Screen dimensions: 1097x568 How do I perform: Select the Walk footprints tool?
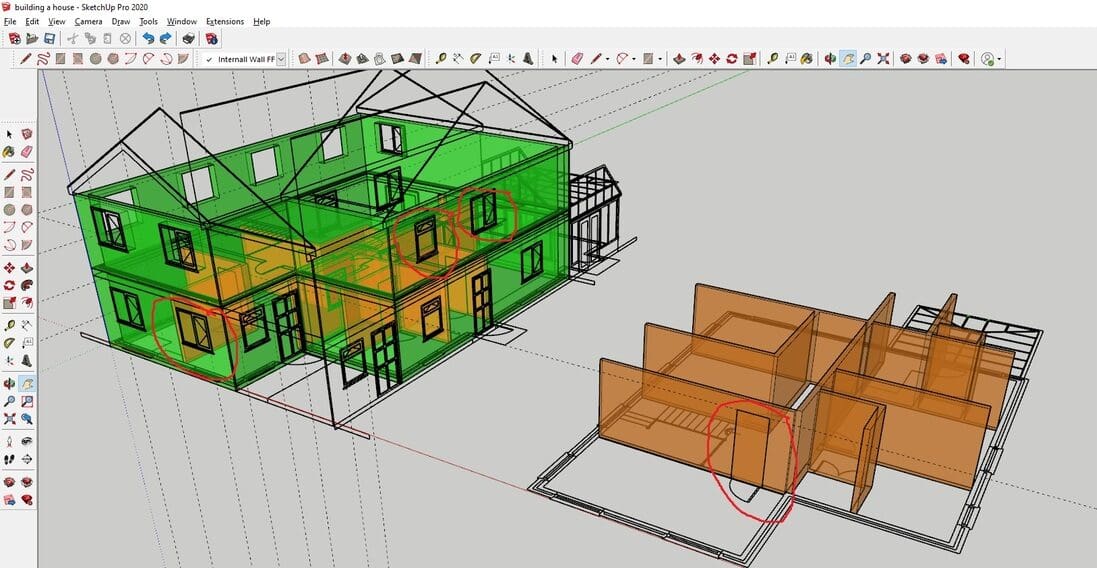9,458
